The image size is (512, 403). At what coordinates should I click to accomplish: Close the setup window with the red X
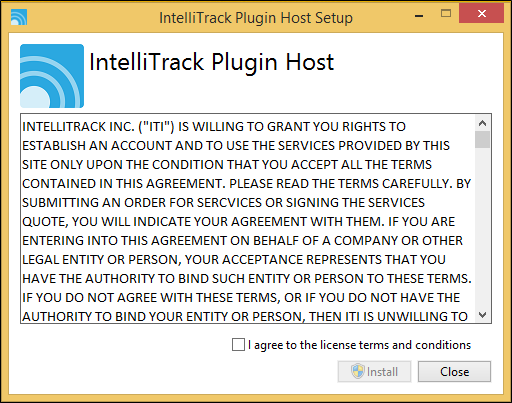[481, 14]
